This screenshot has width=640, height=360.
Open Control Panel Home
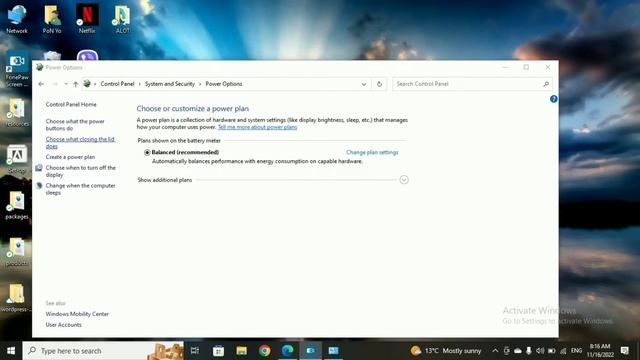pyautogui.click(x=71, y=104)
